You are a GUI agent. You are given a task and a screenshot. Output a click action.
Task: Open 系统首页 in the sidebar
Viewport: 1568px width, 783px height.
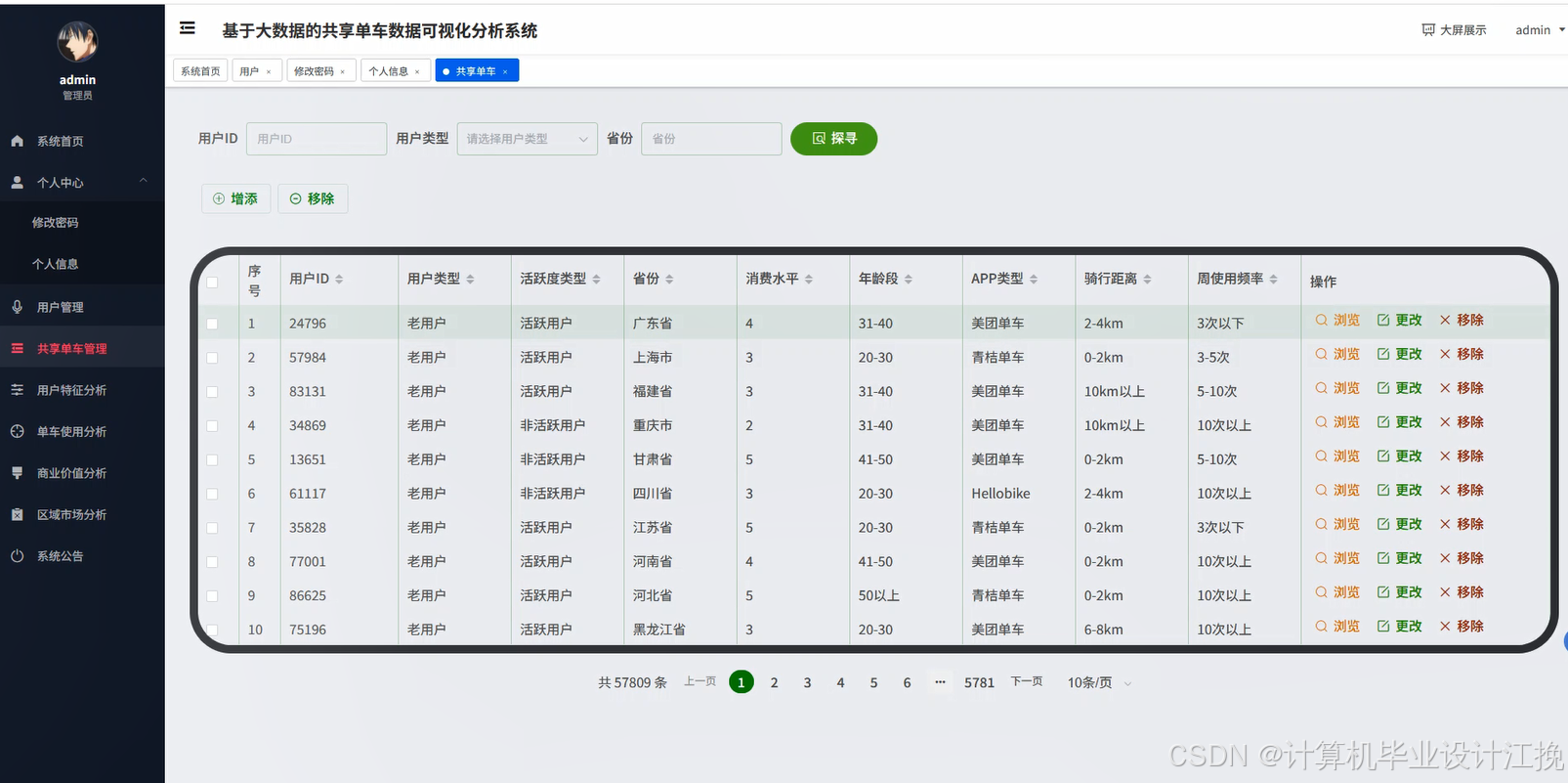pyautogui.click(x=82, y=141)
